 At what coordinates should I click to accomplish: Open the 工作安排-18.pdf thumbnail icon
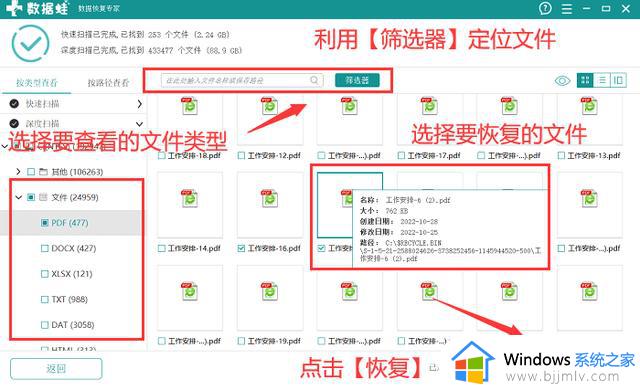[x=189, y=106]
